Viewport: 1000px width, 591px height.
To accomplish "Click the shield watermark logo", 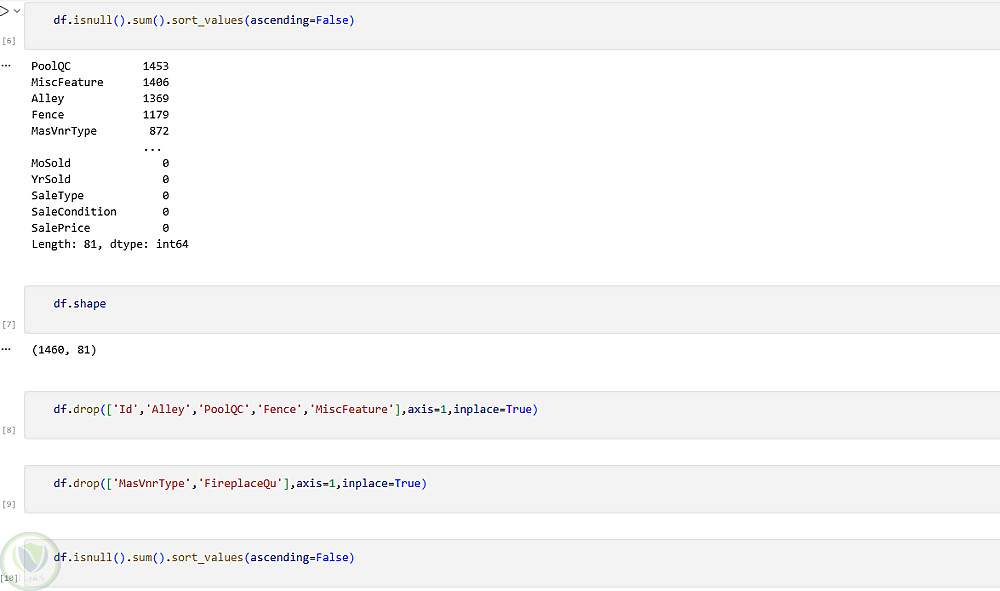I will (29, 560).
